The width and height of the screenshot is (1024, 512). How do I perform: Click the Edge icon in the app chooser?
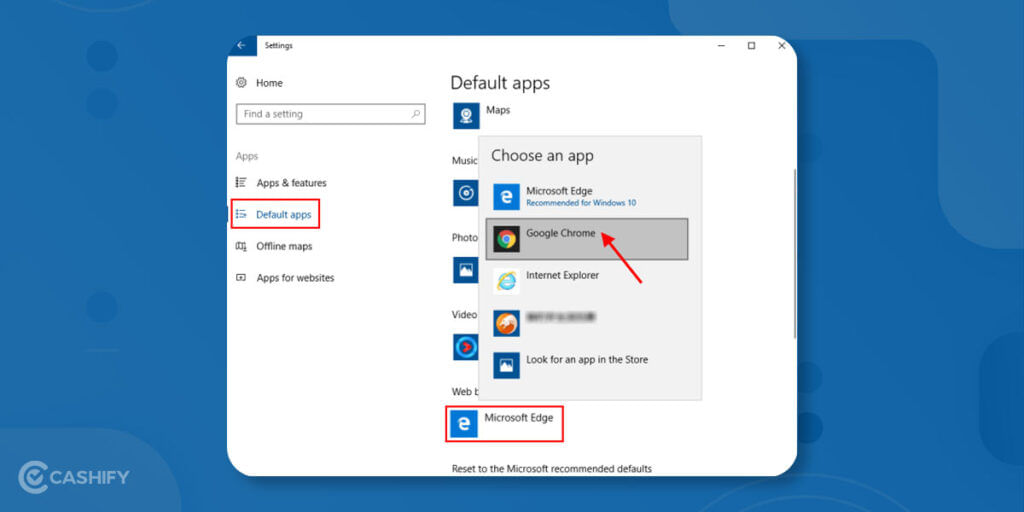pos(506,197)
